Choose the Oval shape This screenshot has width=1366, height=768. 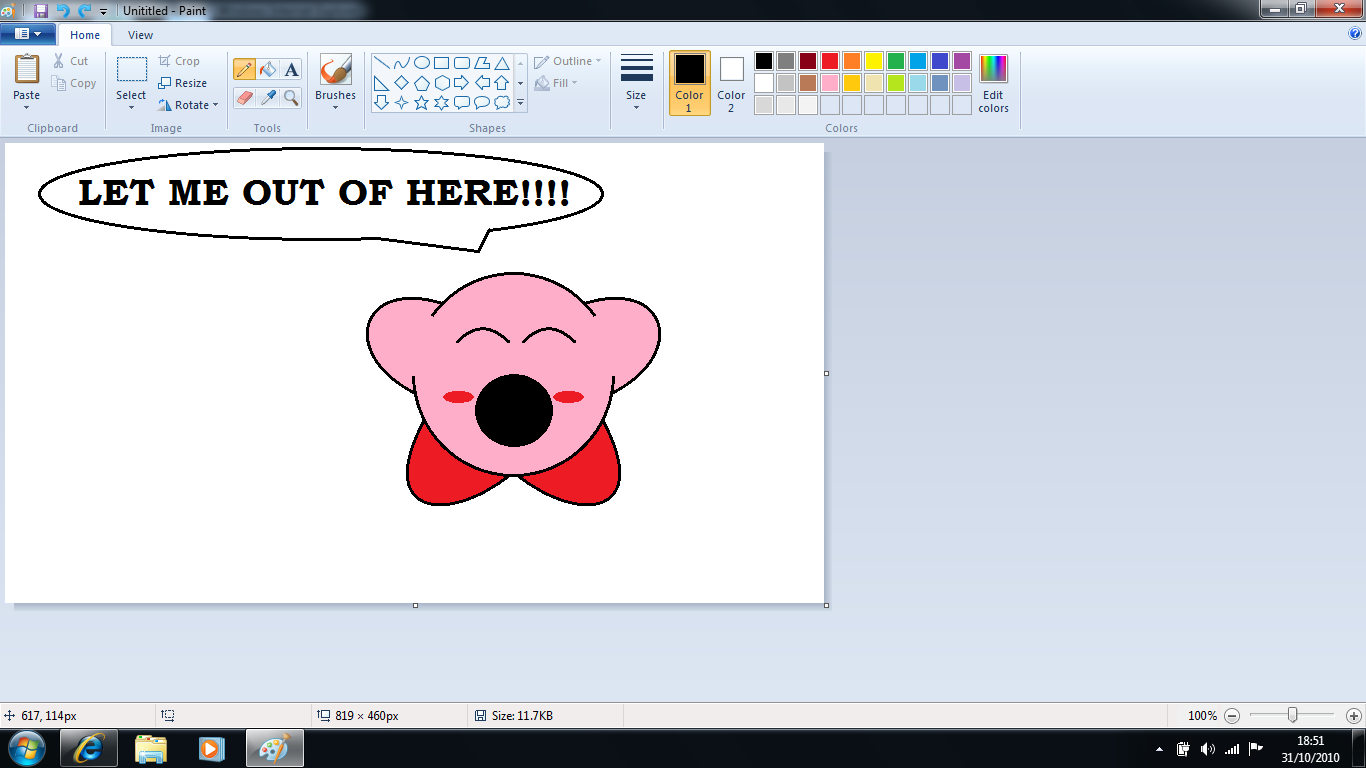(421, 62)
